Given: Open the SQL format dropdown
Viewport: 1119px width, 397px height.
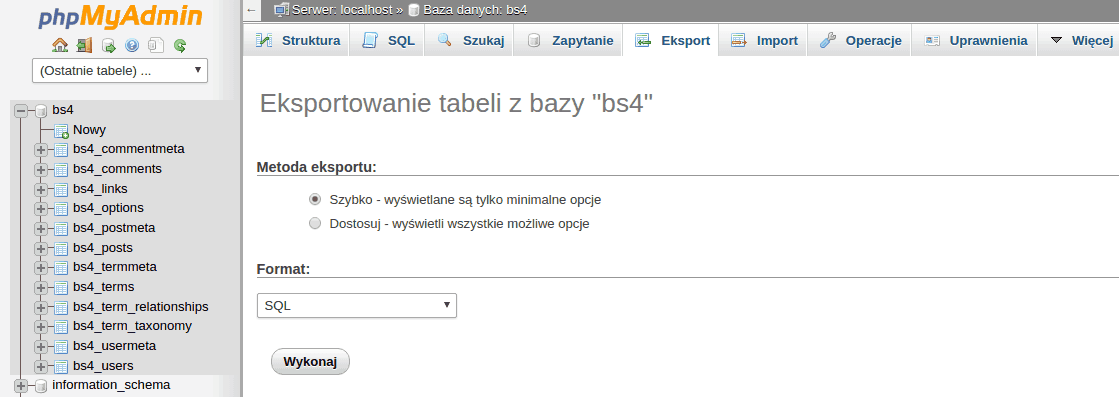Looking at the screenshot, I should point(356,305).
